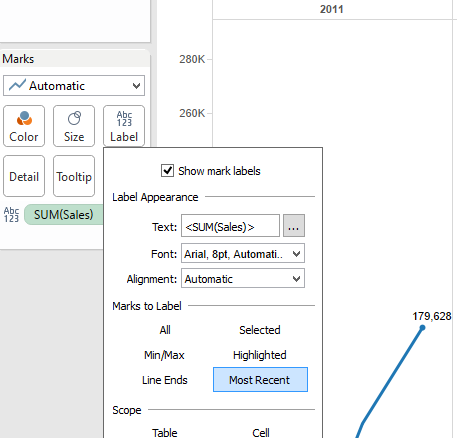
Task: Click the line chart data point
Action: (422, 328)
